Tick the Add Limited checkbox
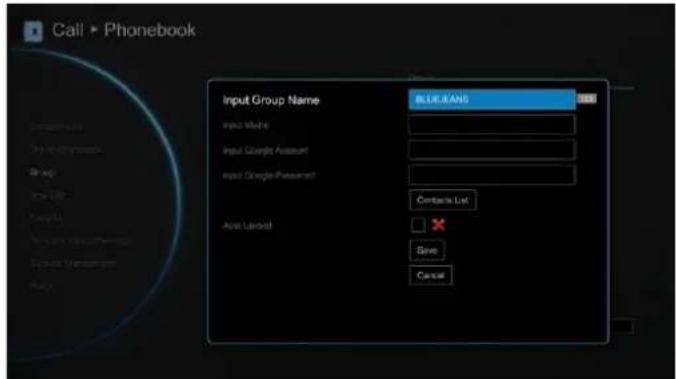Image resolution: width=676 pixels, height=379 pixels. 418,225
